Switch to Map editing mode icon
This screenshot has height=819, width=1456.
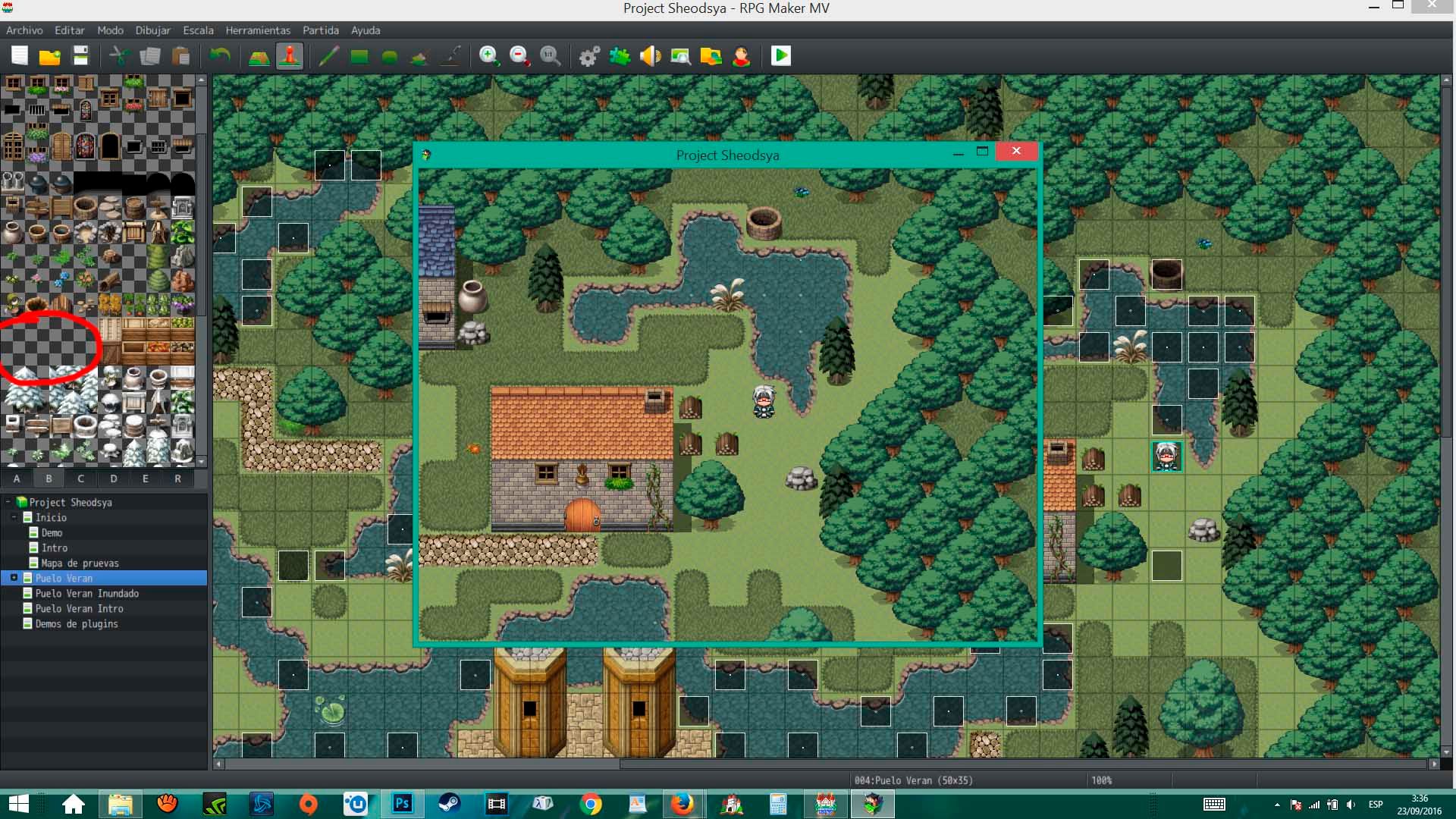pos(259,56)
